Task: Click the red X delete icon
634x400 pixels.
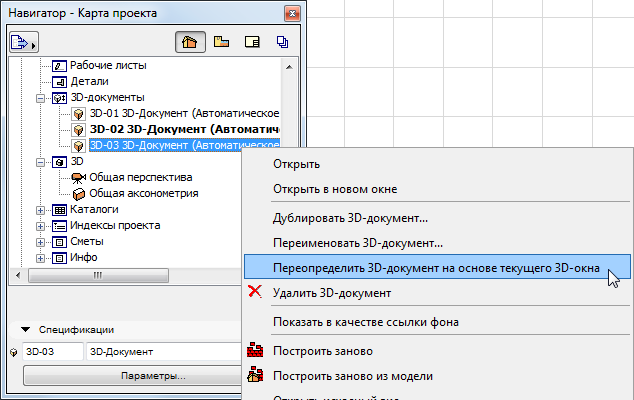Action: tap(255, 291)
